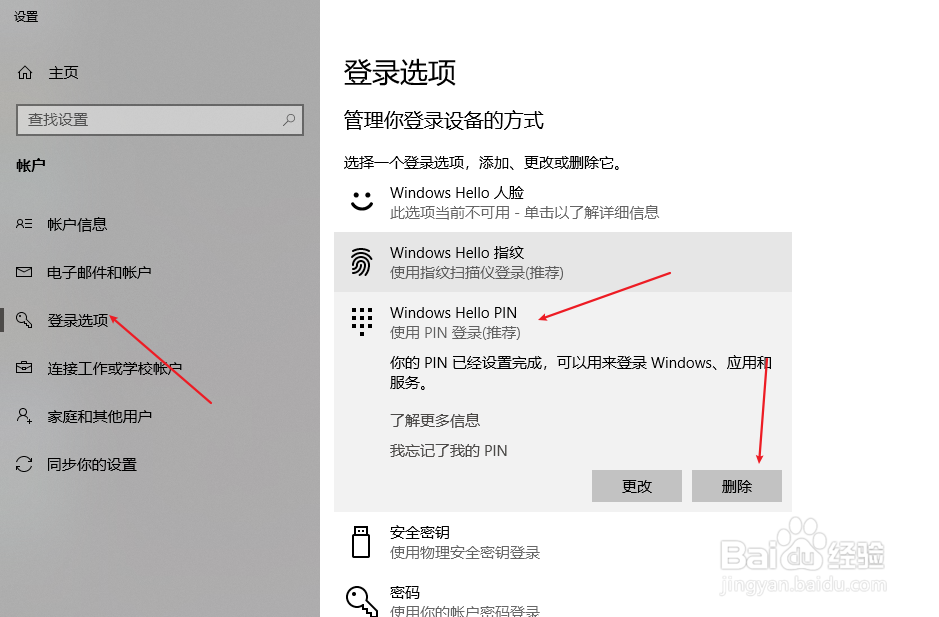
Task: Click the fingerprint icon
Action: (x=362, y=262)
